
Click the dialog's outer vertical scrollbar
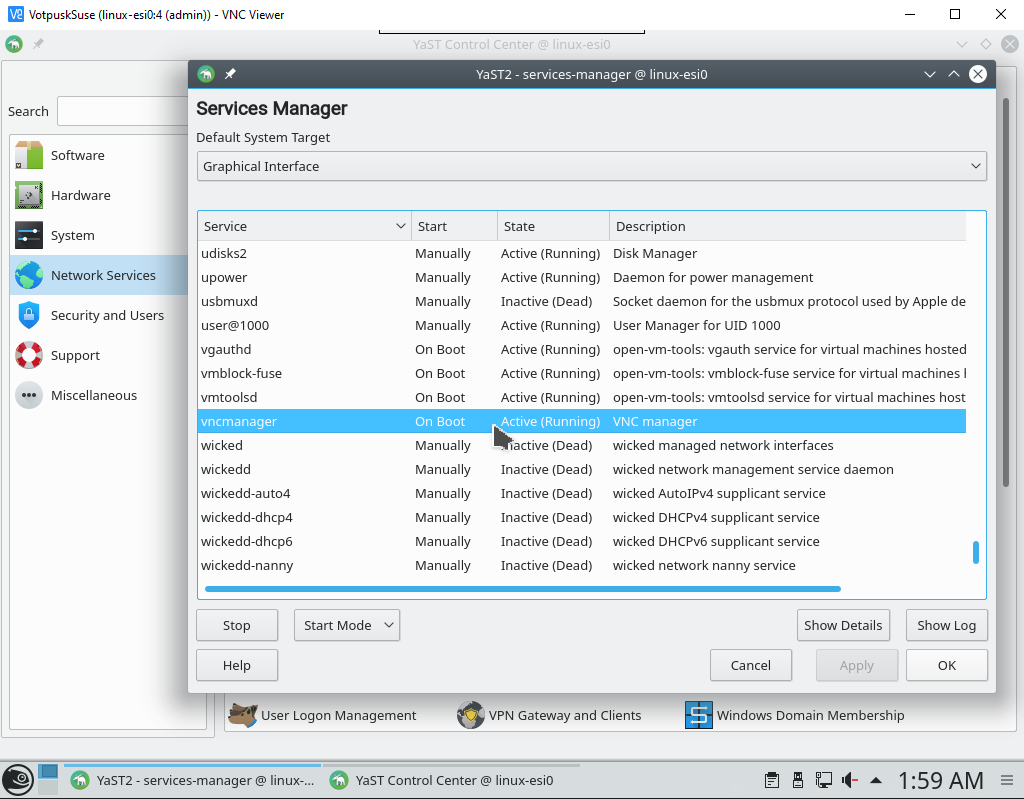point(1006,292)
